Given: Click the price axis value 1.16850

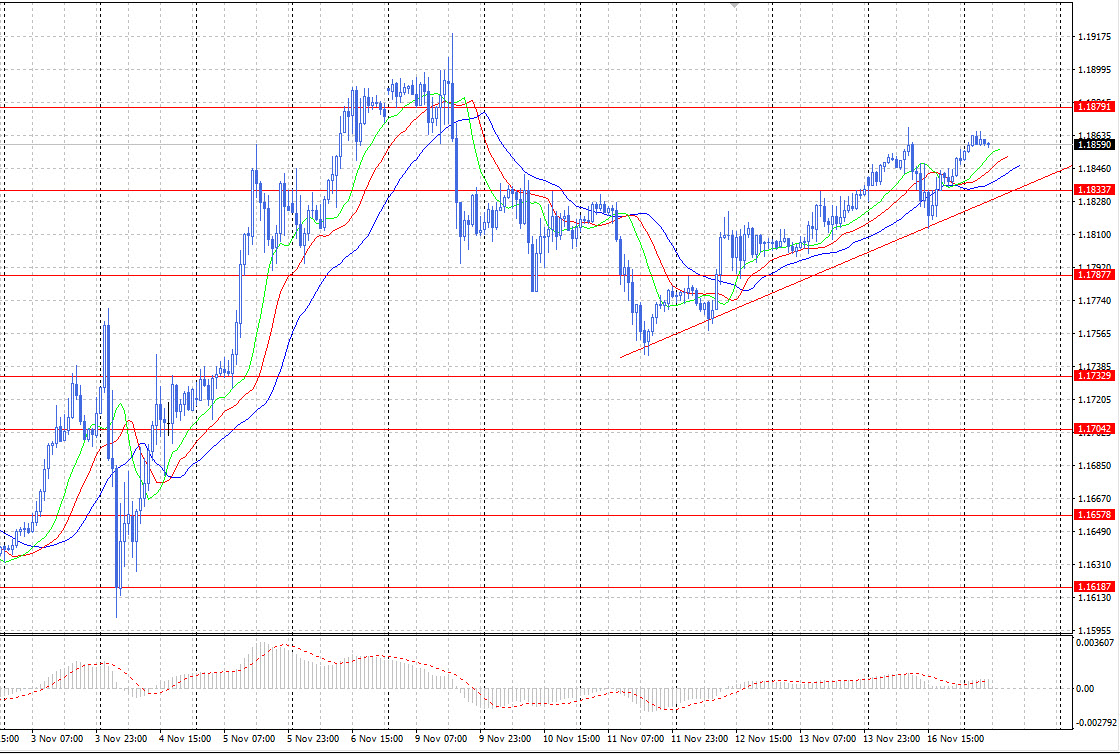Looking at the screenshot, I should (x=1095, y=466).
